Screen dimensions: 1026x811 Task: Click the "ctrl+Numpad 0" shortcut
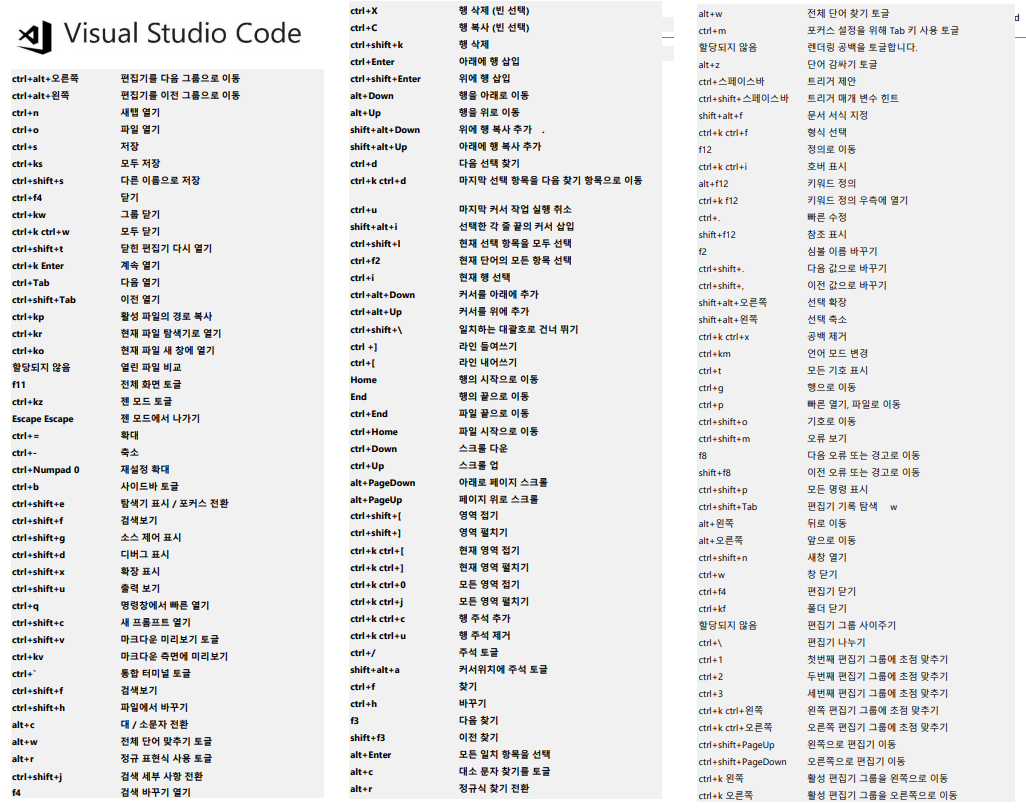click(x=46, y=470)
